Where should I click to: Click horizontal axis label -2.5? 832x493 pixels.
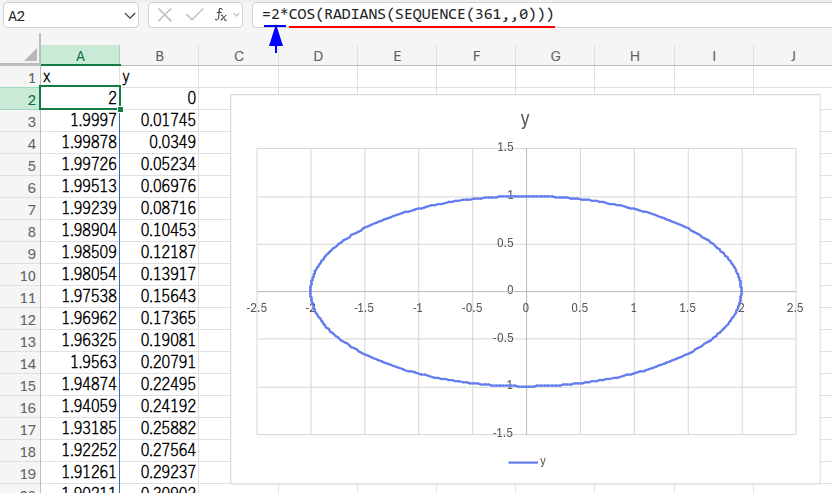257,308
